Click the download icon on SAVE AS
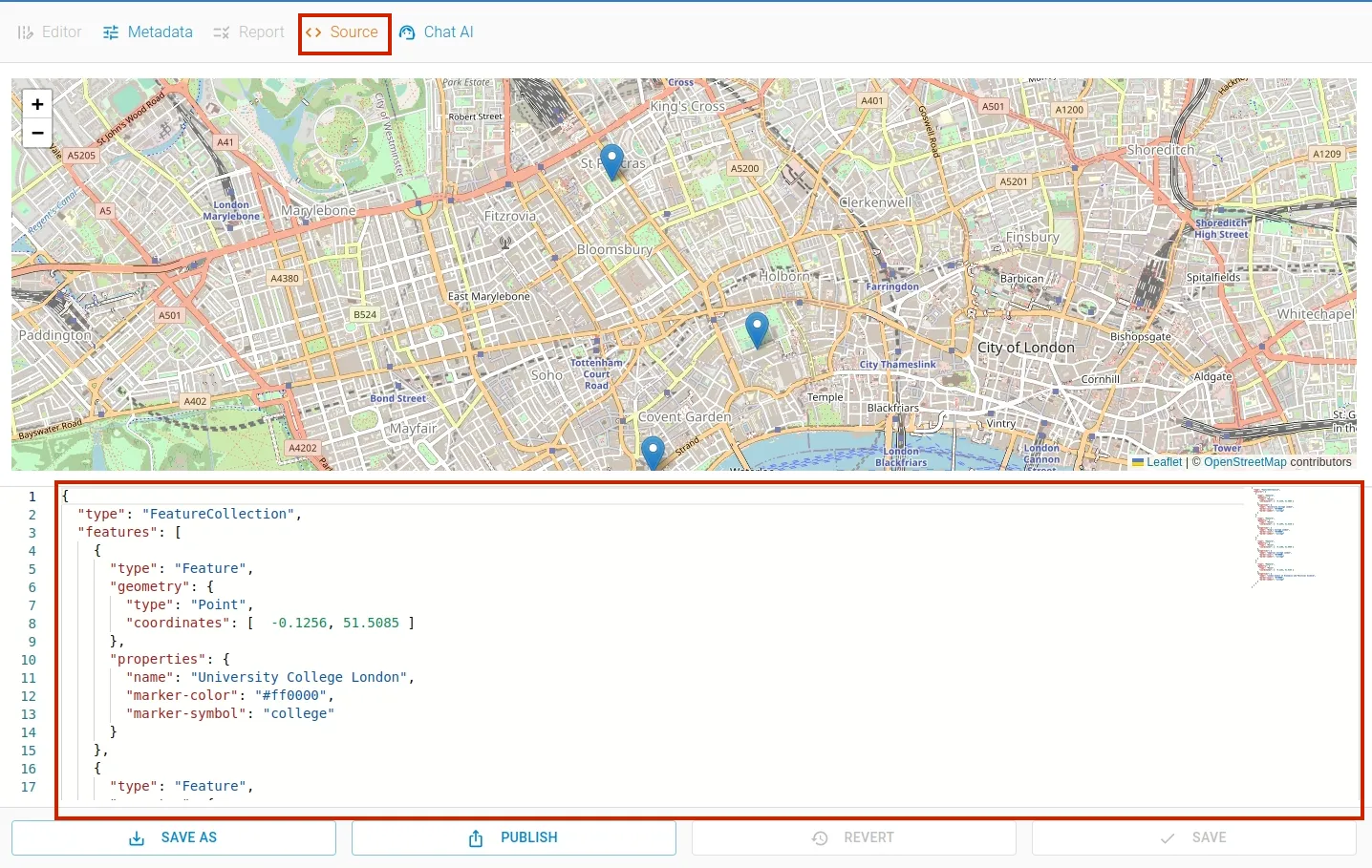This screenshot has width=1372, height=868. [137, 837]
